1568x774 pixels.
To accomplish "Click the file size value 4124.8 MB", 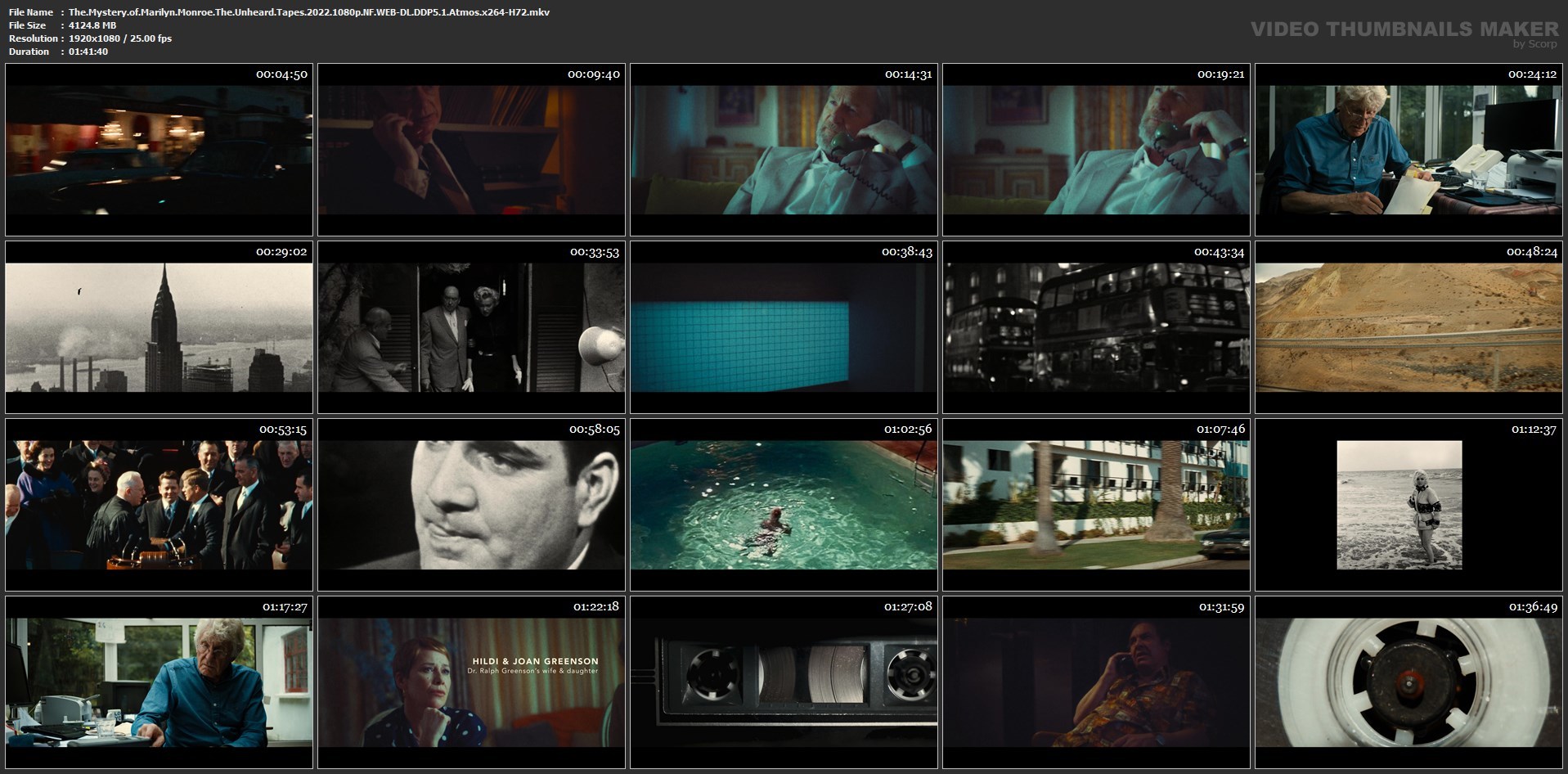I will 92,25.
